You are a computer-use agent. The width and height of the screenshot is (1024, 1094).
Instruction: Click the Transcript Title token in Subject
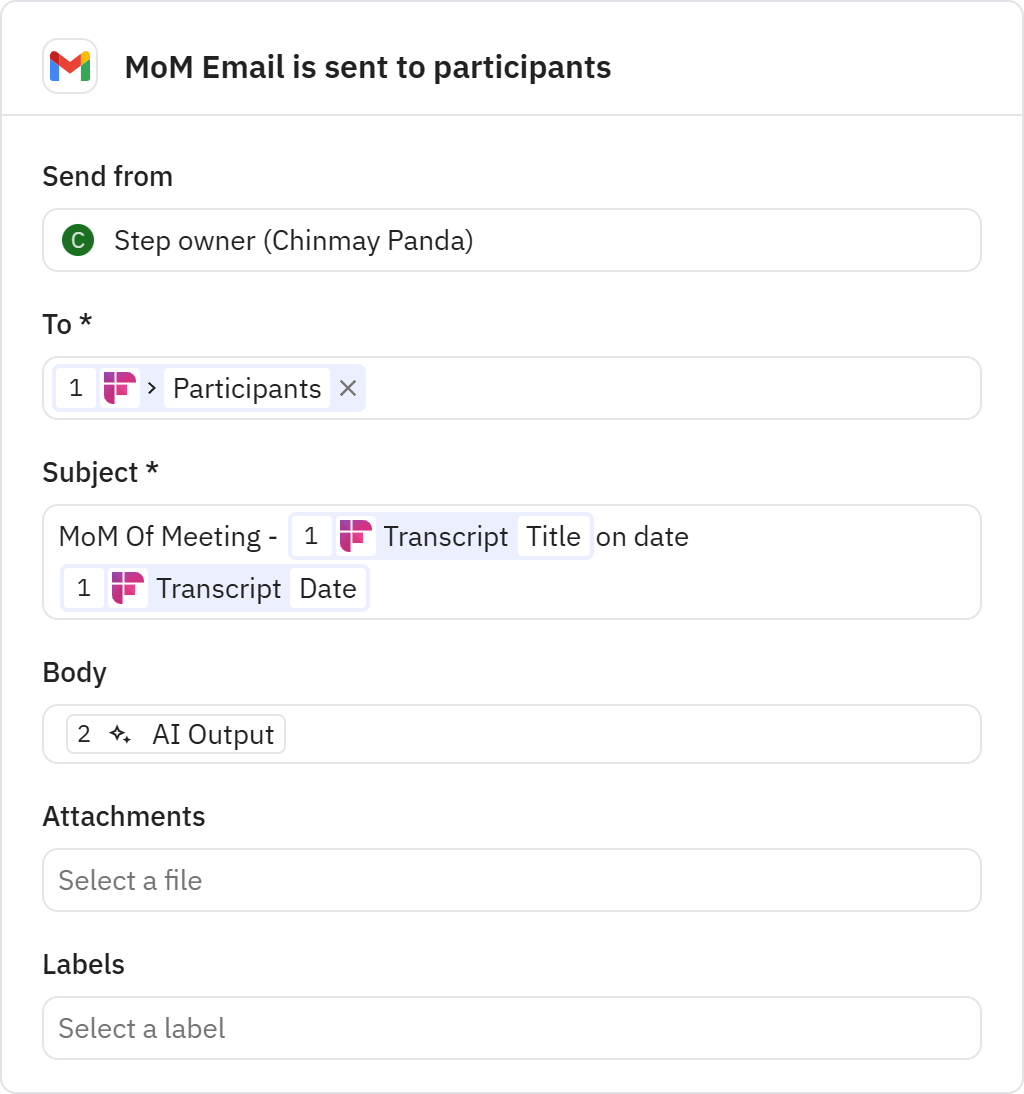click(444, 536)
